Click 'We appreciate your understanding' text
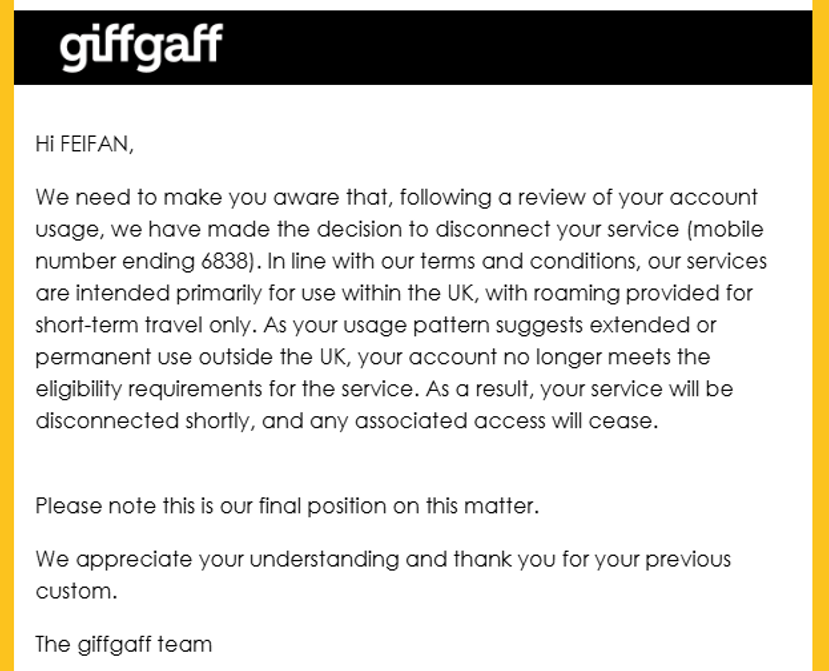The image size is (829, 671). [x=217, y=559]
